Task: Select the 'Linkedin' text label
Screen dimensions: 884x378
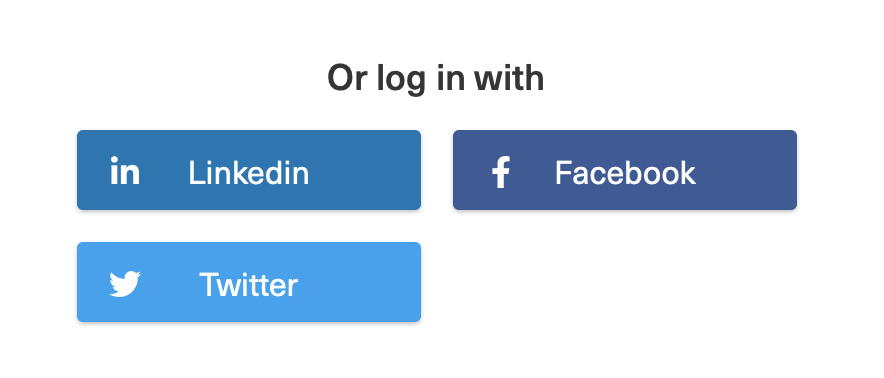Action: 249,172
